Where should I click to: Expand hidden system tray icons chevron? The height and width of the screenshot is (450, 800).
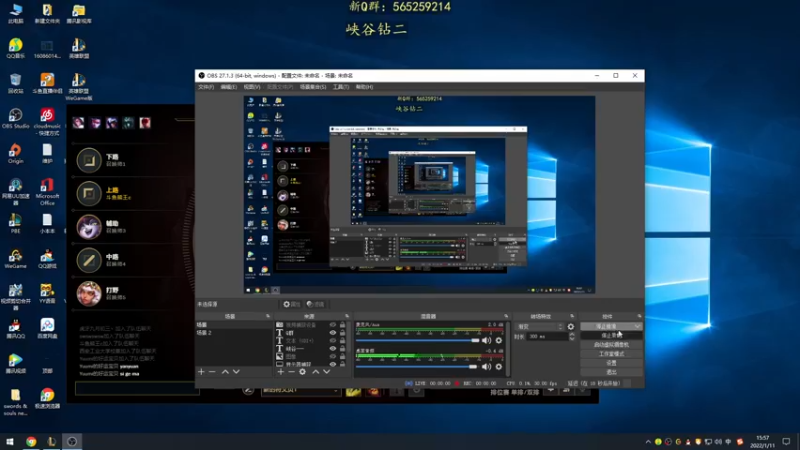tap(648, 442)
